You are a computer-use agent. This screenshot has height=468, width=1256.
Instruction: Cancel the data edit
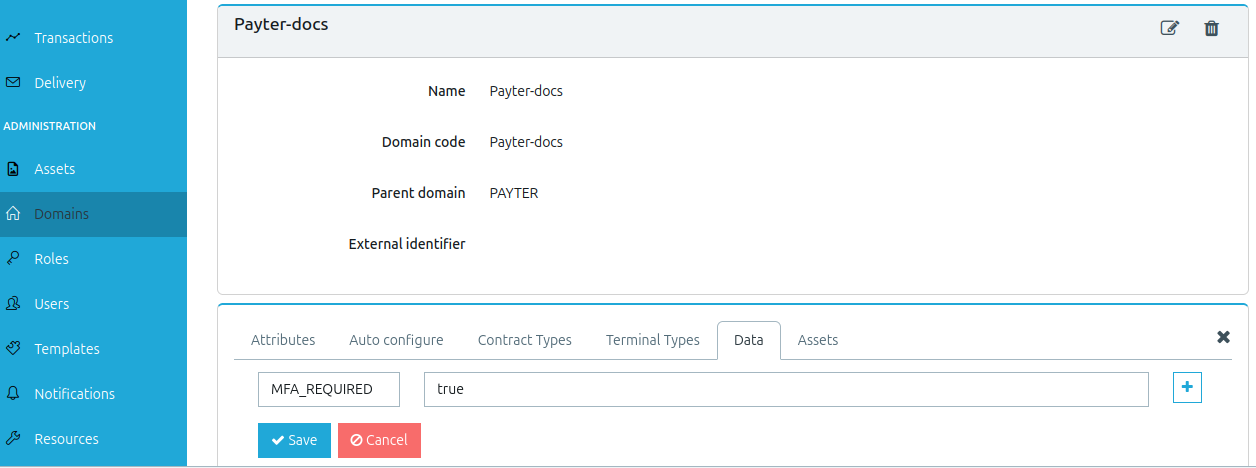[379, 440]
